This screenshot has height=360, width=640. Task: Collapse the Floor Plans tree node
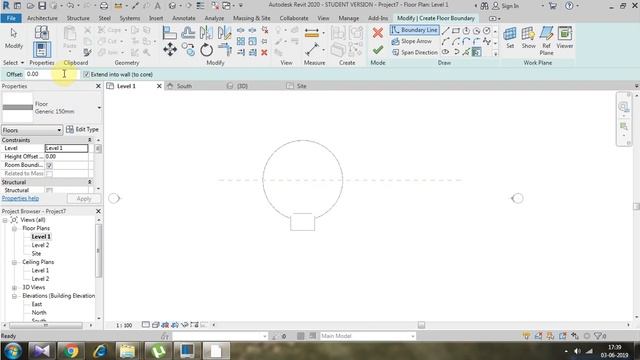point(14,229)
